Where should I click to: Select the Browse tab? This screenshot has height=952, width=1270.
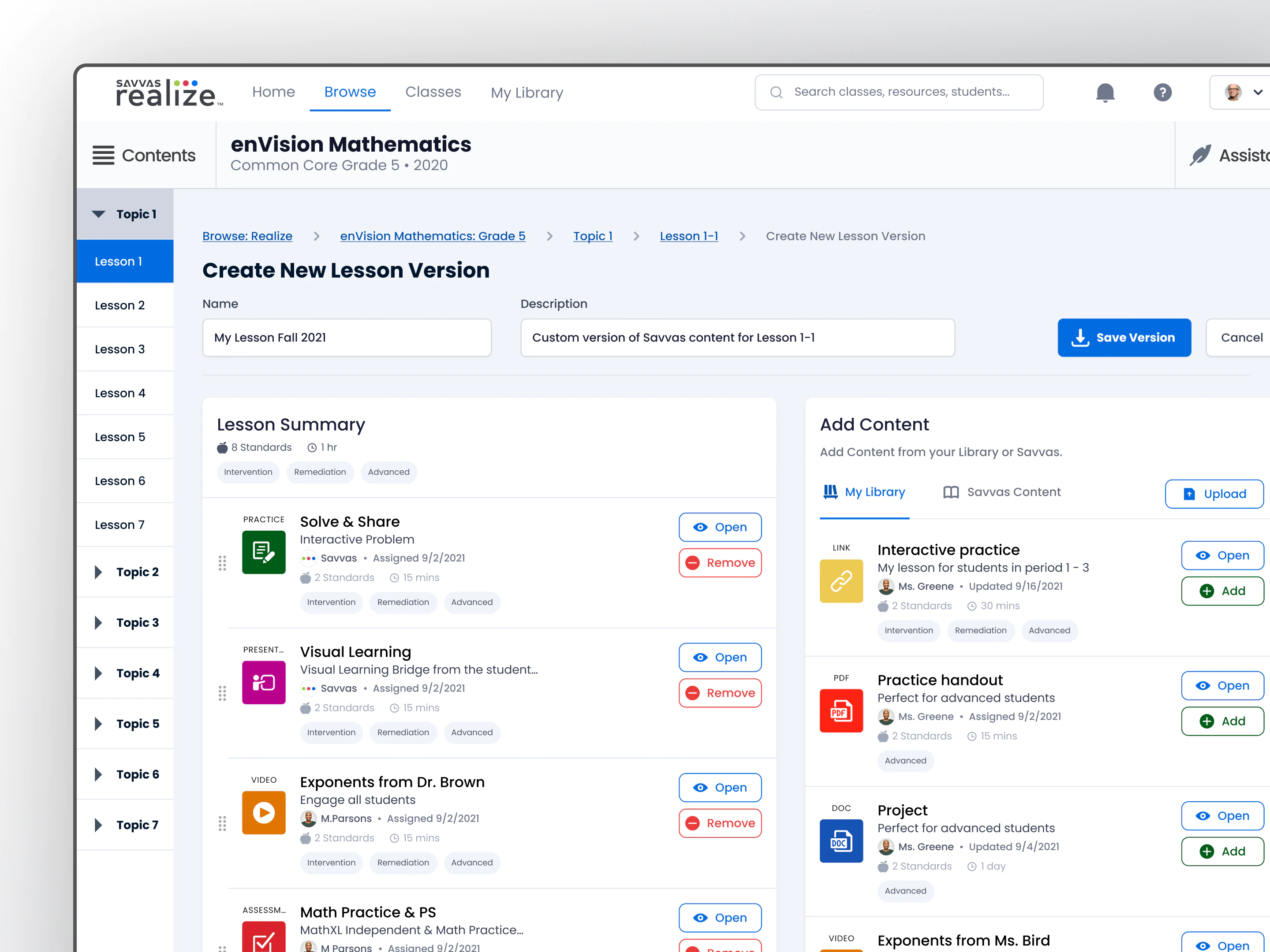coord(350,92)
